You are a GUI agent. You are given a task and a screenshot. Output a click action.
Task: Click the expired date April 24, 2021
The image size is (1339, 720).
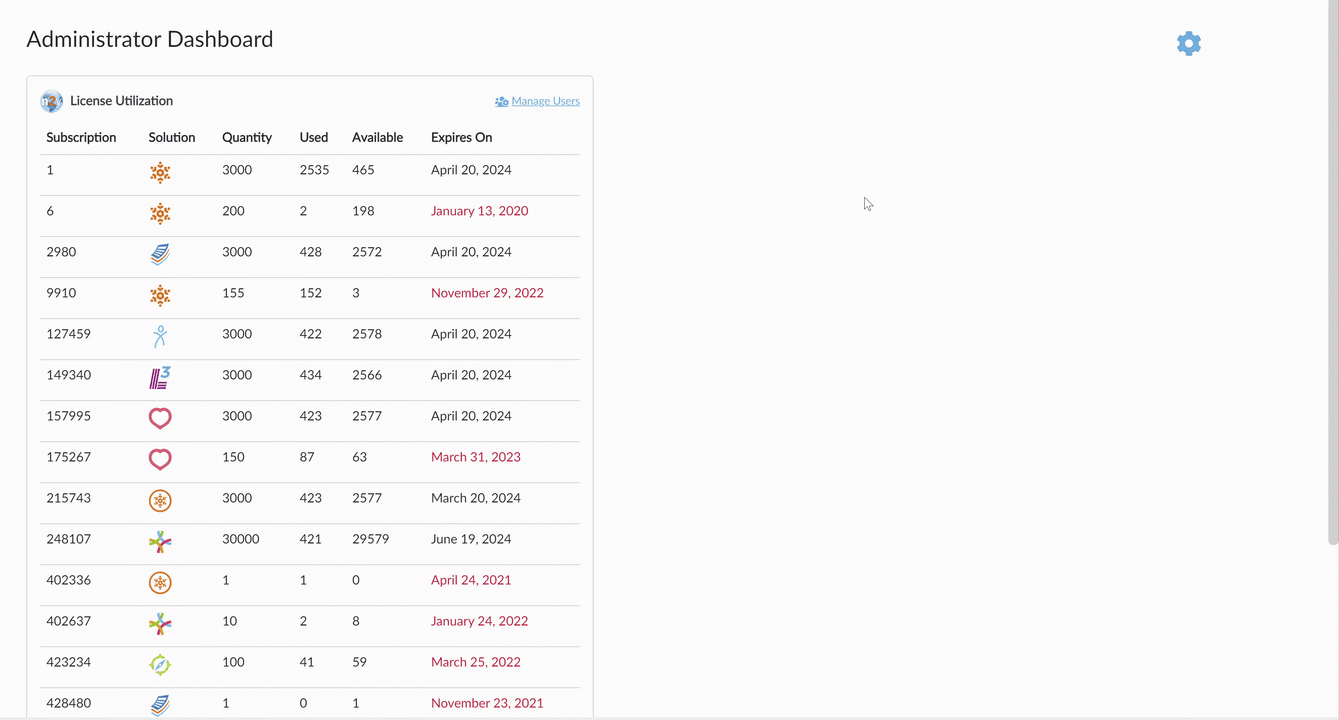click(x=471, y=580)
